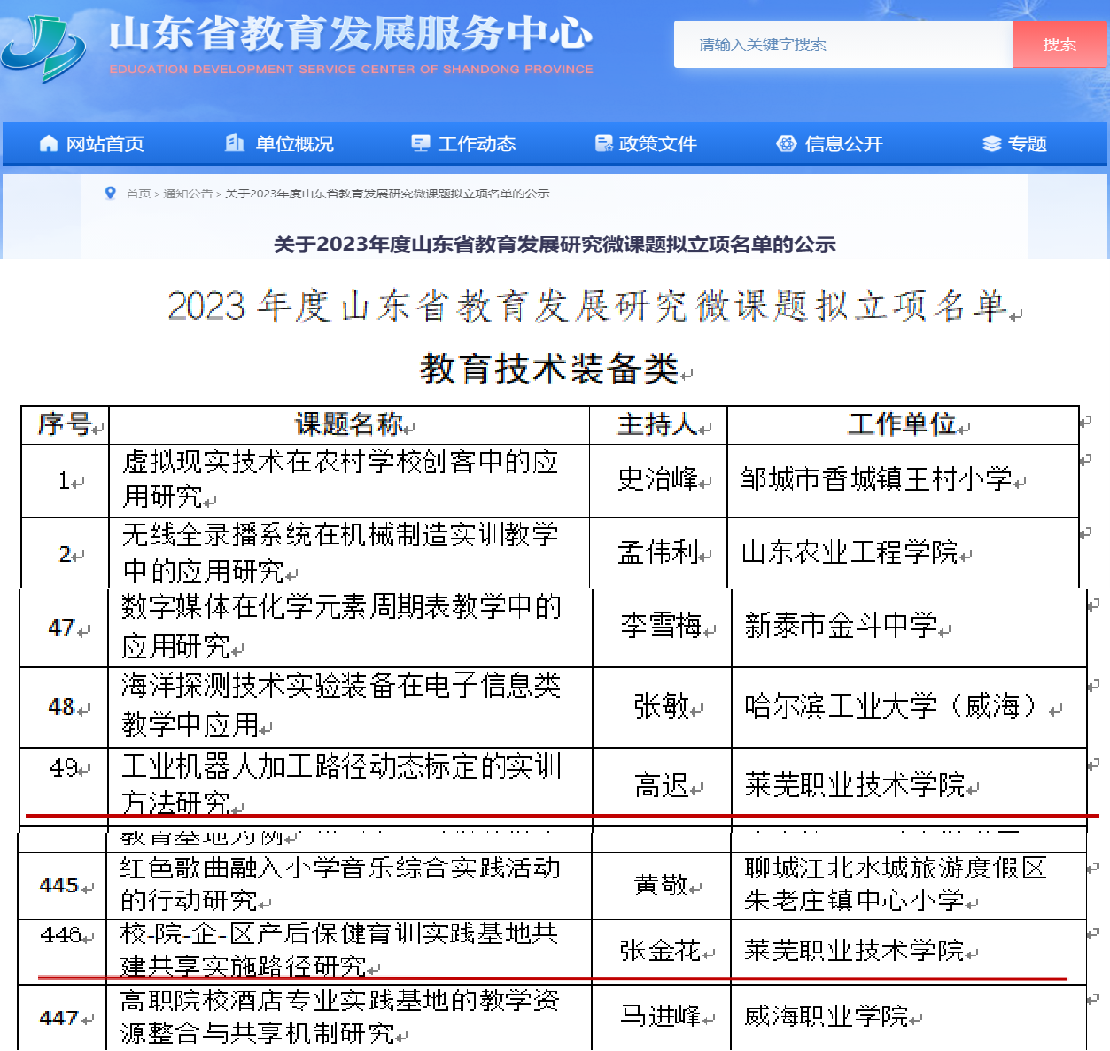Click the building icon beside 单位概况
The height and width of the screenshot is (1051, 1110).
click(x=235, y=144)
